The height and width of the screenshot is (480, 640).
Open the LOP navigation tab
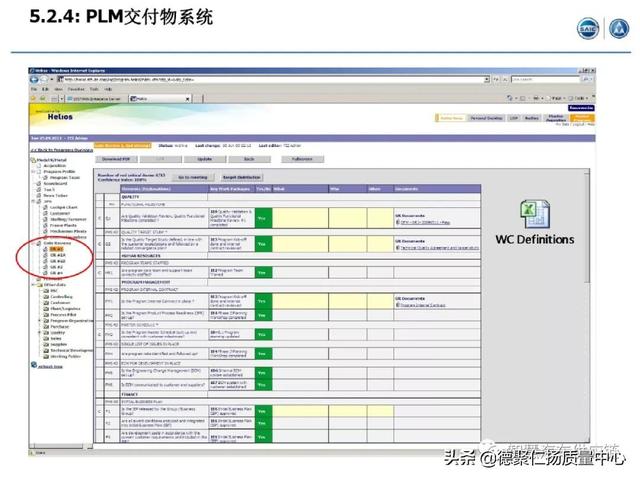pyautogui.click(x=513, y=118)
